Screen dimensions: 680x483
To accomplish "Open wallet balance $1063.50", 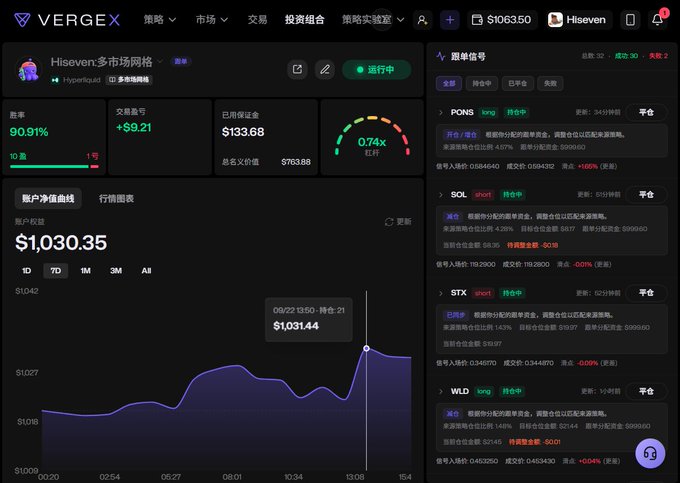I will [502, 20].
